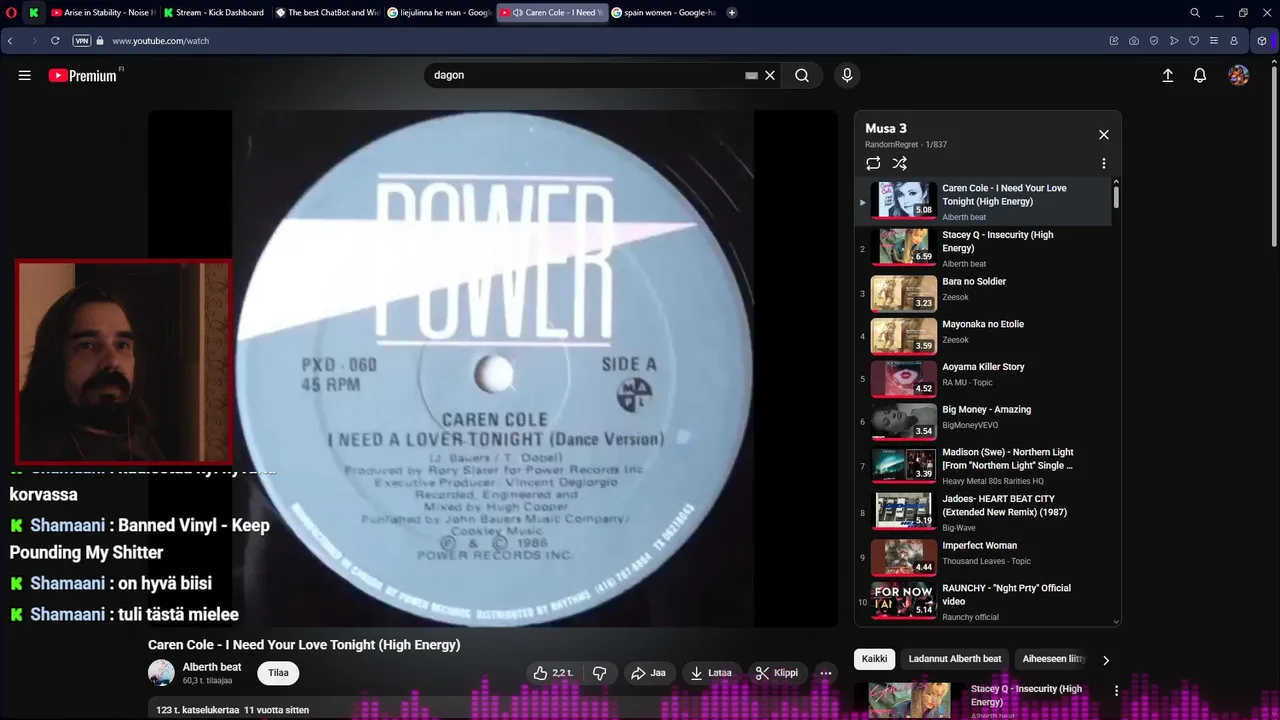Add page to bookmarks heart icon
This screenshot has width=1280, height=720.
(x=1194, y=41)
